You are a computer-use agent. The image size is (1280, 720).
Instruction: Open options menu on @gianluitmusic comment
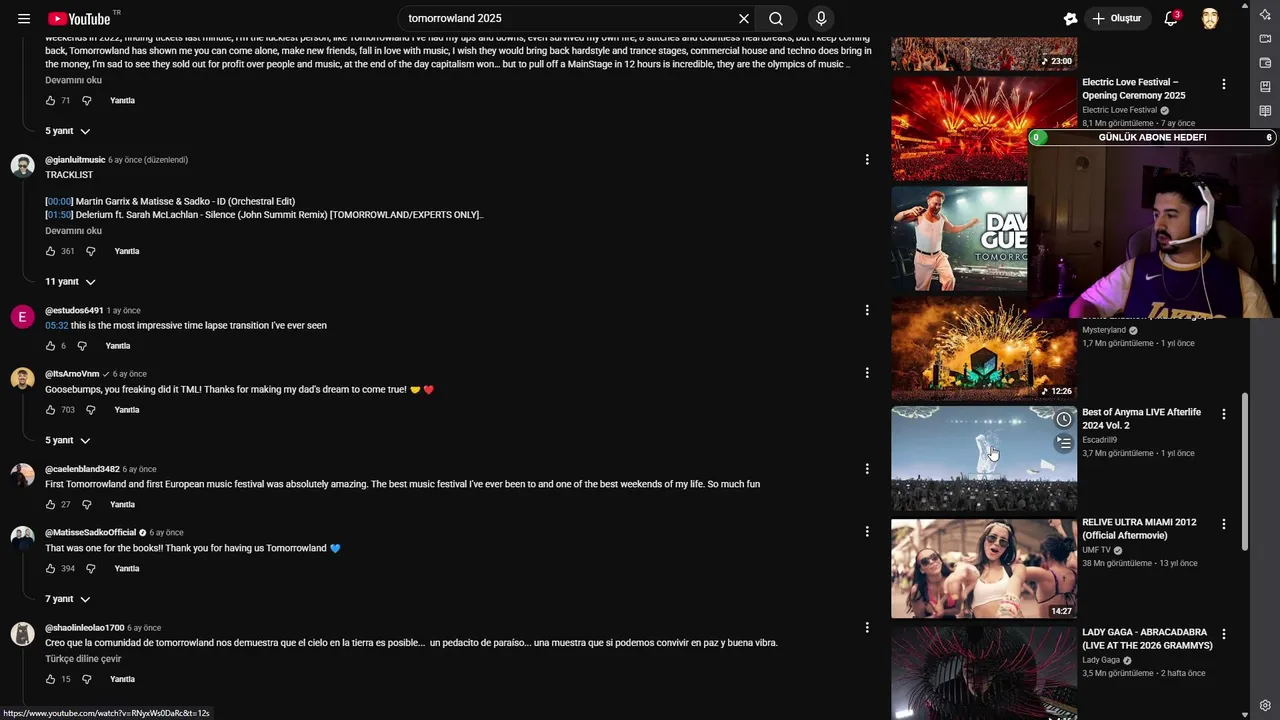(867, 160)
